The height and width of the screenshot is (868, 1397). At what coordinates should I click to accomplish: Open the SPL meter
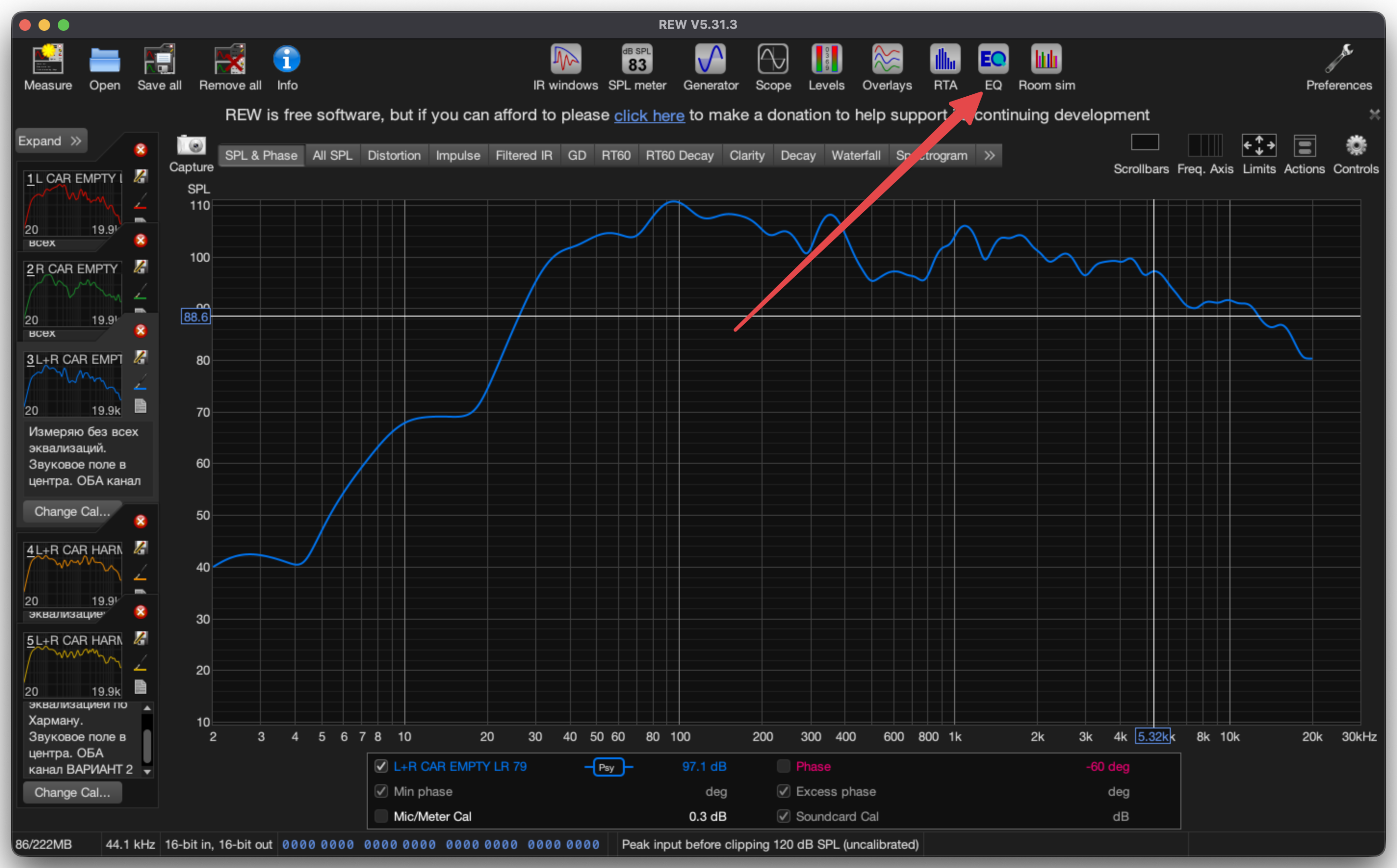click(x=637, y=67)
